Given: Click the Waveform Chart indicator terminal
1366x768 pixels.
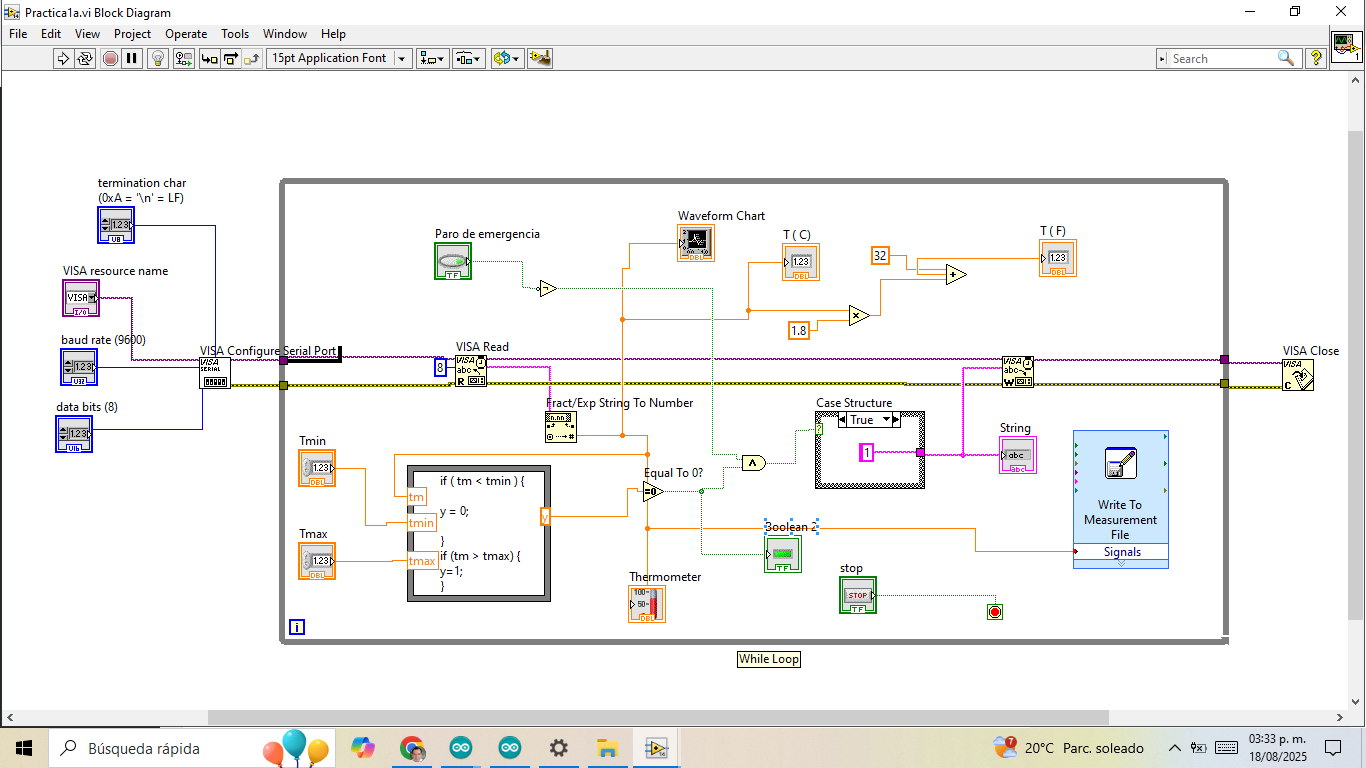Looking at the screenshot, I should 696,243.
